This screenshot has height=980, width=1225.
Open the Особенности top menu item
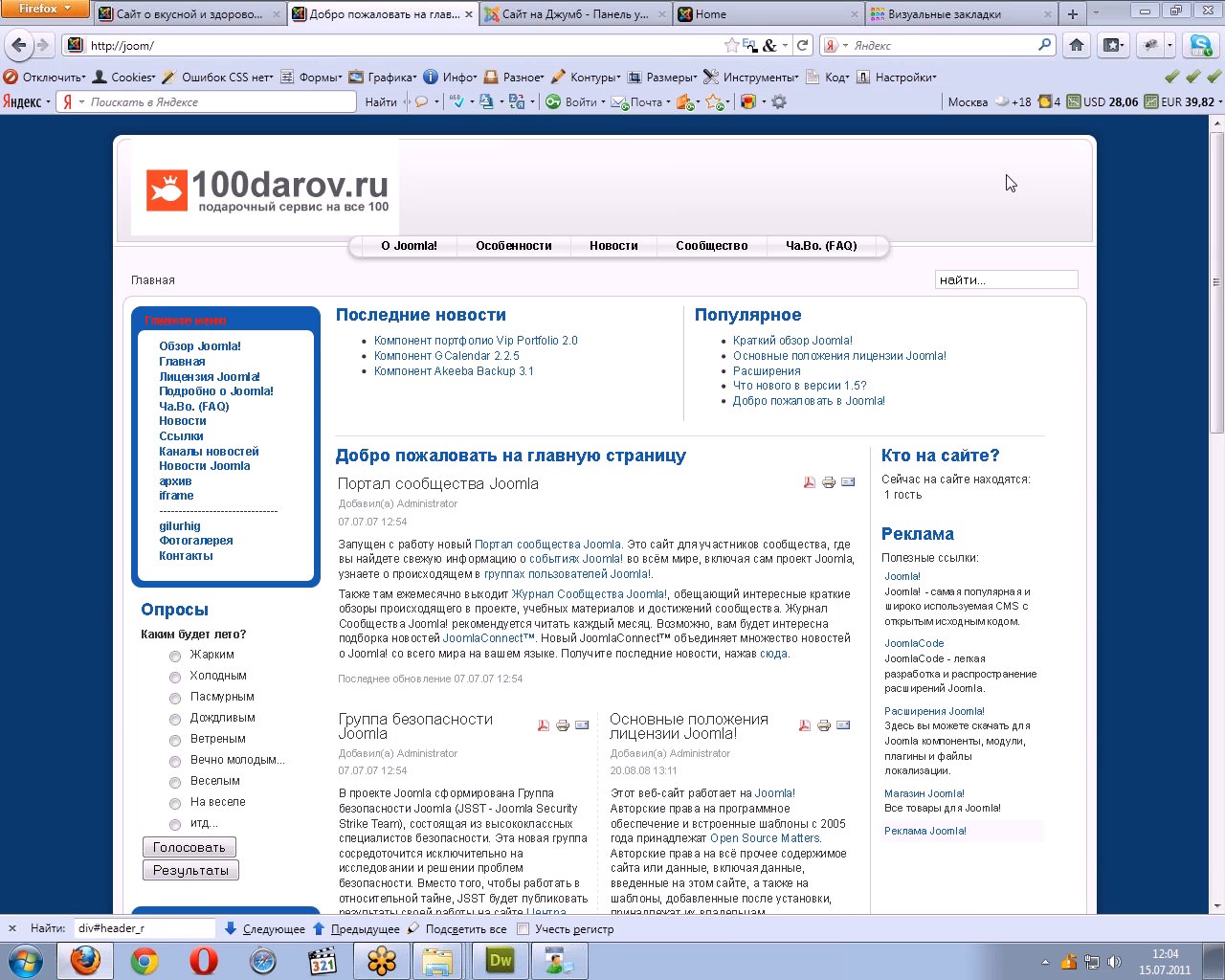pos(514,246)
